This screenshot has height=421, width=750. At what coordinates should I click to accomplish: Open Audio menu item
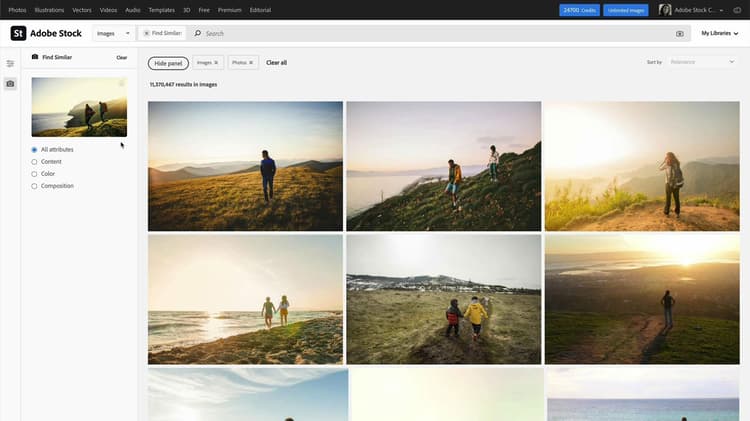point(132,10)
